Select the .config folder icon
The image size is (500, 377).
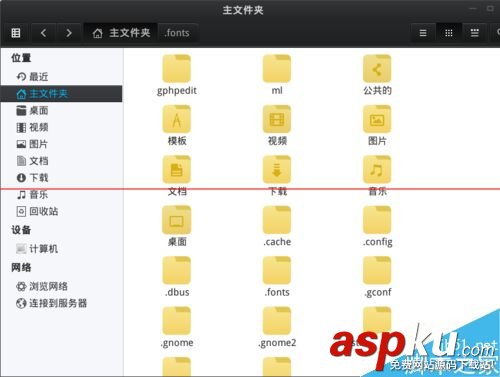(x=377, y=220)
